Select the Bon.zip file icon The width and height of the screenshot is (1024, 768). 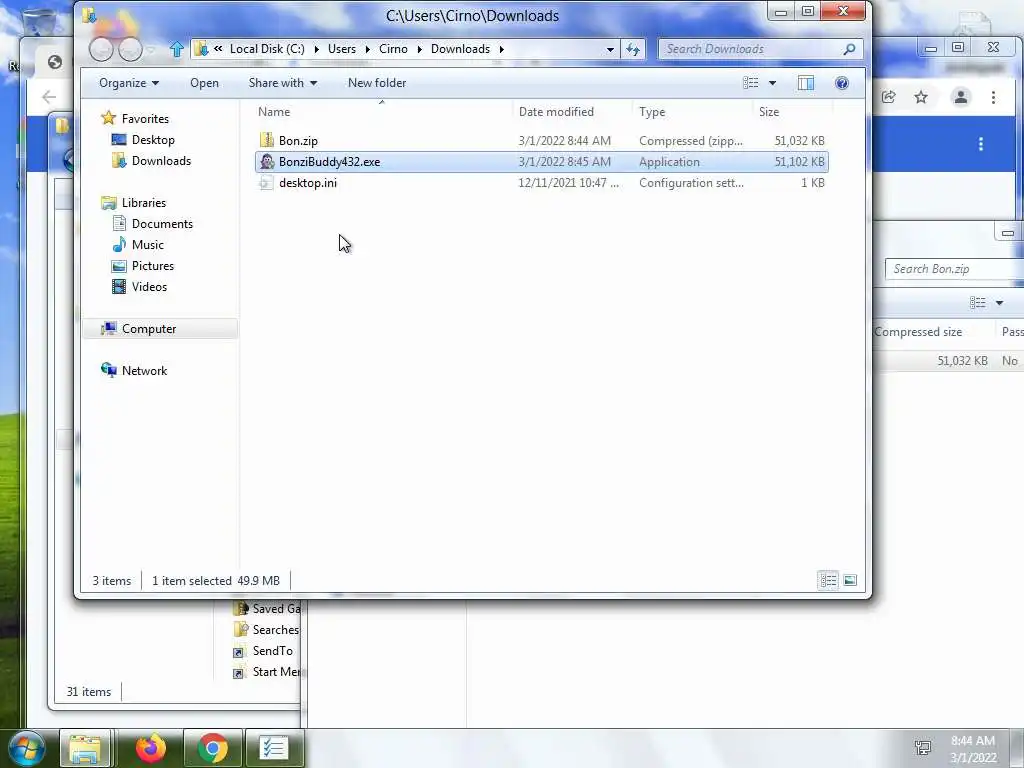[x=266, y=140]
